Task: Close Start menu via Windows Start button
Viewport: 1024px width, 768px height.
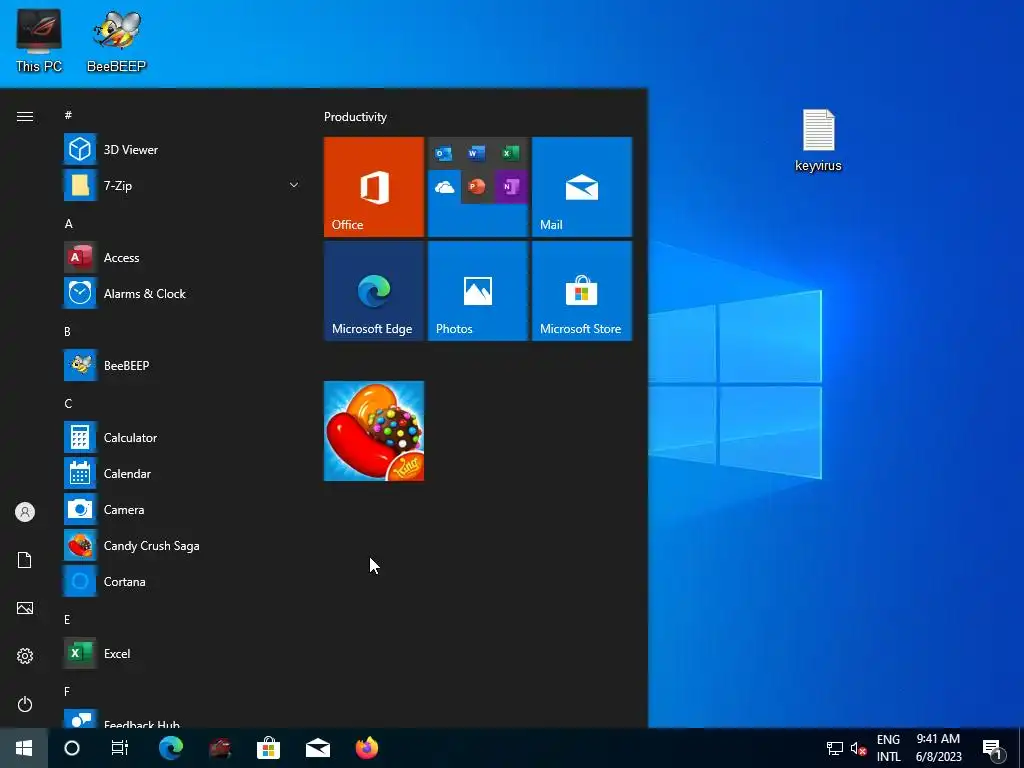Action: pyautogui.click(x=24, y=748)
